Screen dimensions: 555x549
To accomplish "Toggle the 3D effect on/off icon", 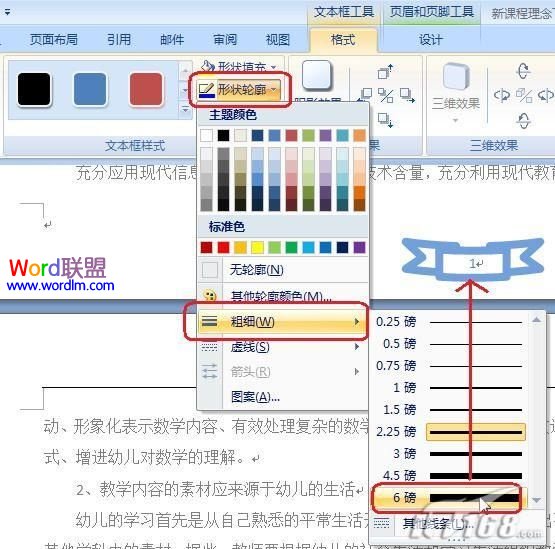I will point(524,96).
